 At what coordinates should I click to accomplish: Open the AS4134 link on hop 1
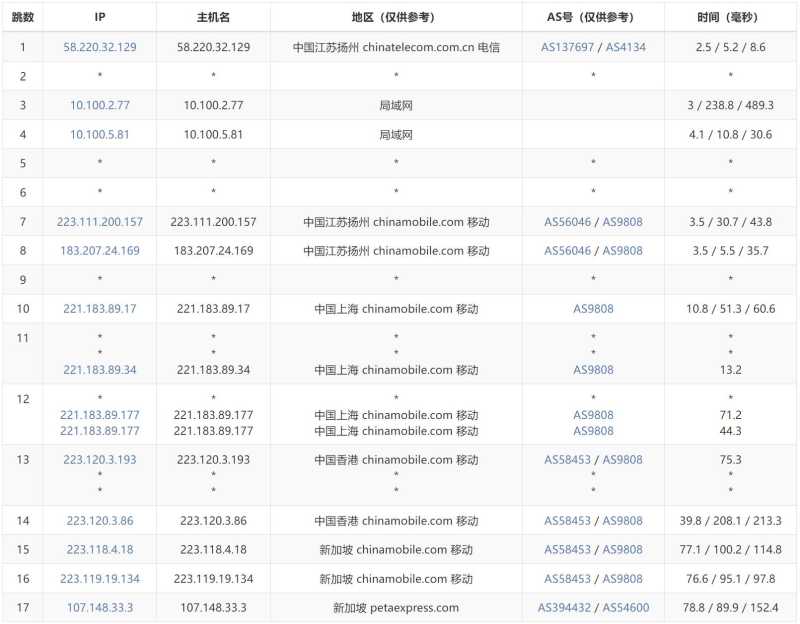pyautogui.click(x=625, y=46)
